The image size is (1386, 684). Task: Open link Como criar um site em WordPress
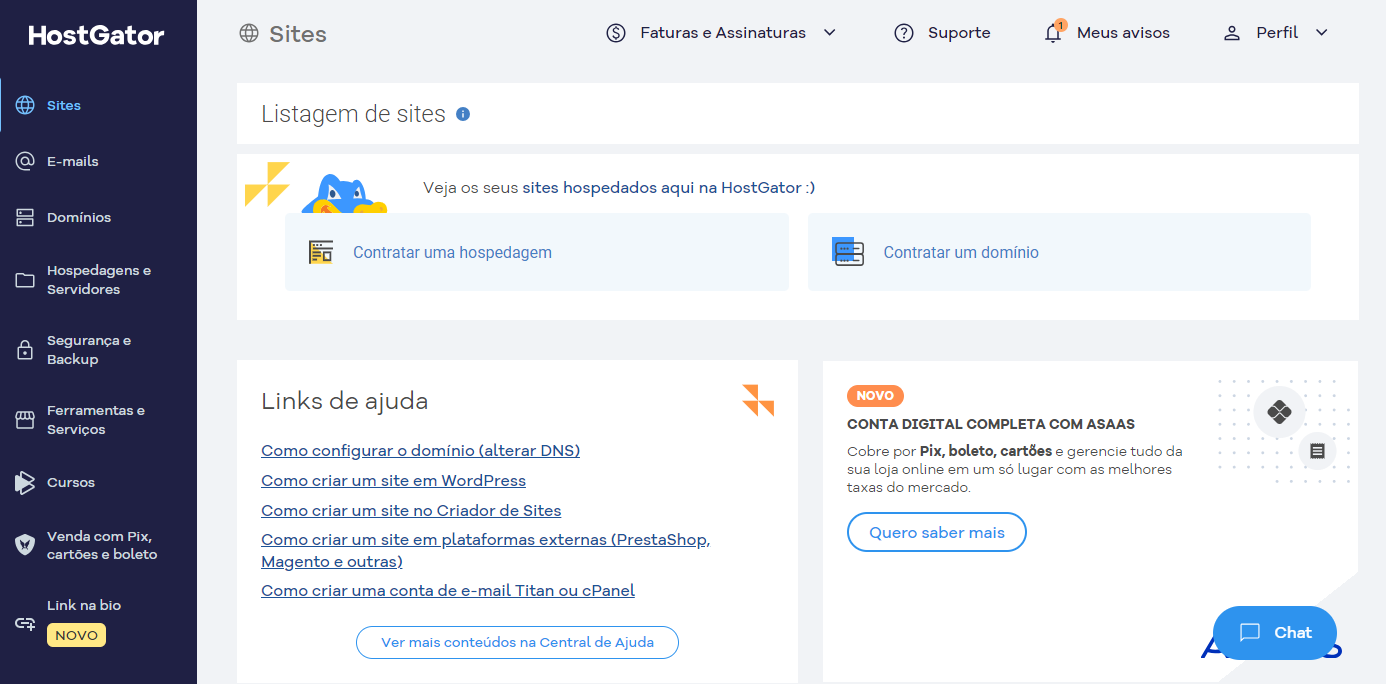(393, 481)
